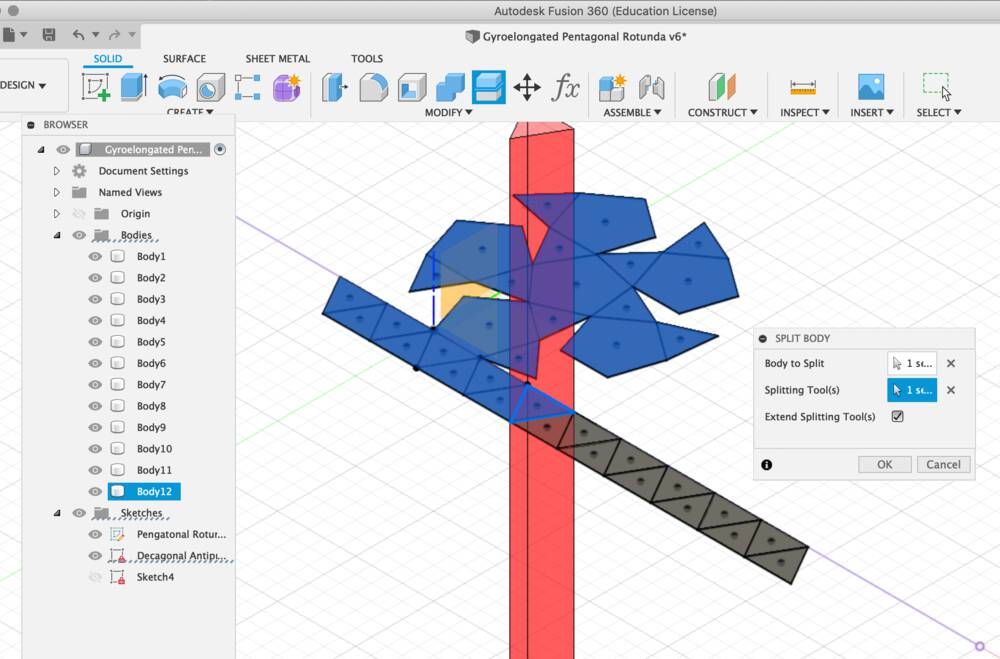Switch to the SURFACE tab
The width and height of the screenshot is (1000, 659).
tap(184, 58)
